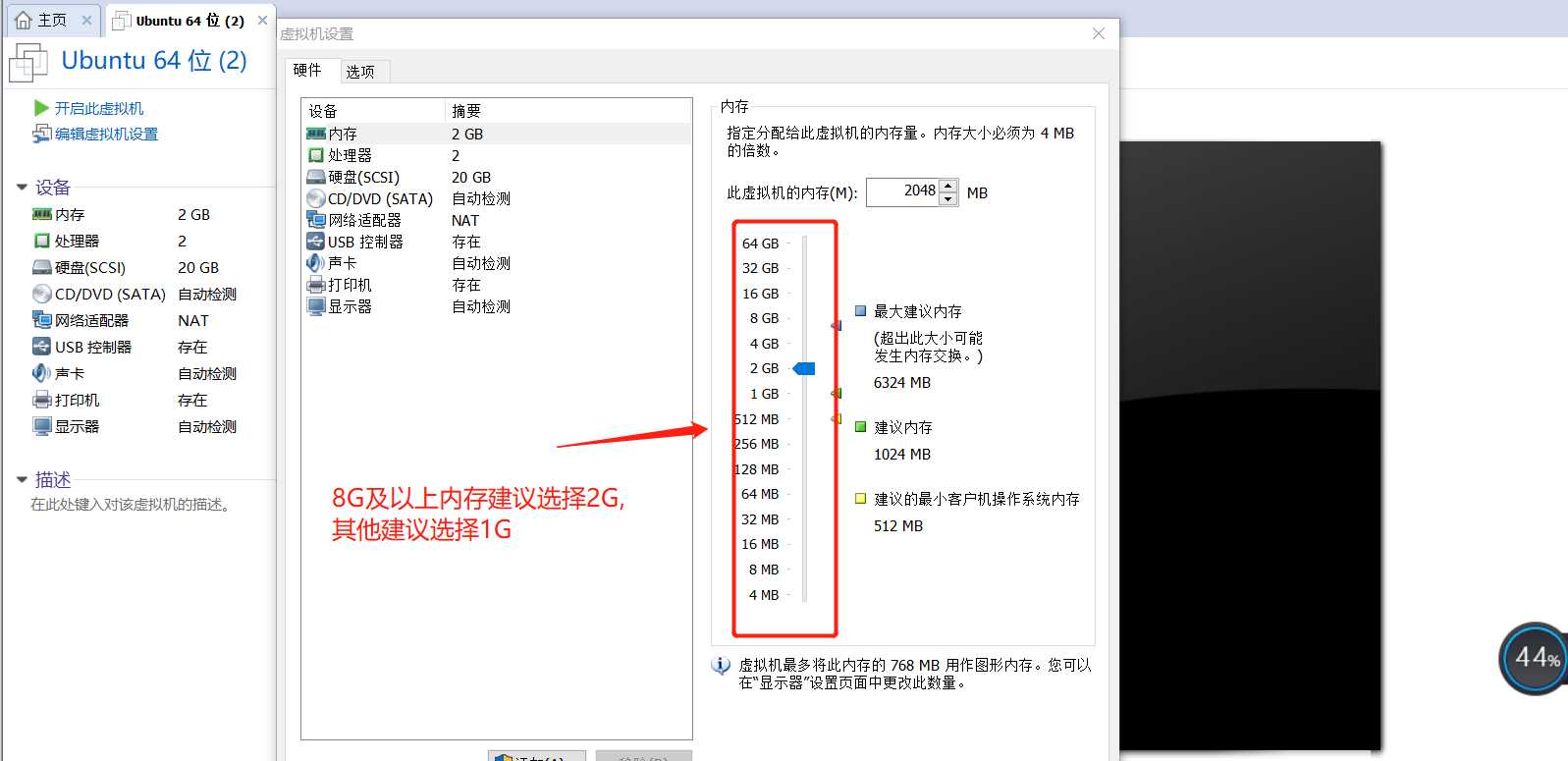This screenshot has width=1568, height=761.
Task: Increase memory value with up spinner arrow
Action: (x=948, y=186)
